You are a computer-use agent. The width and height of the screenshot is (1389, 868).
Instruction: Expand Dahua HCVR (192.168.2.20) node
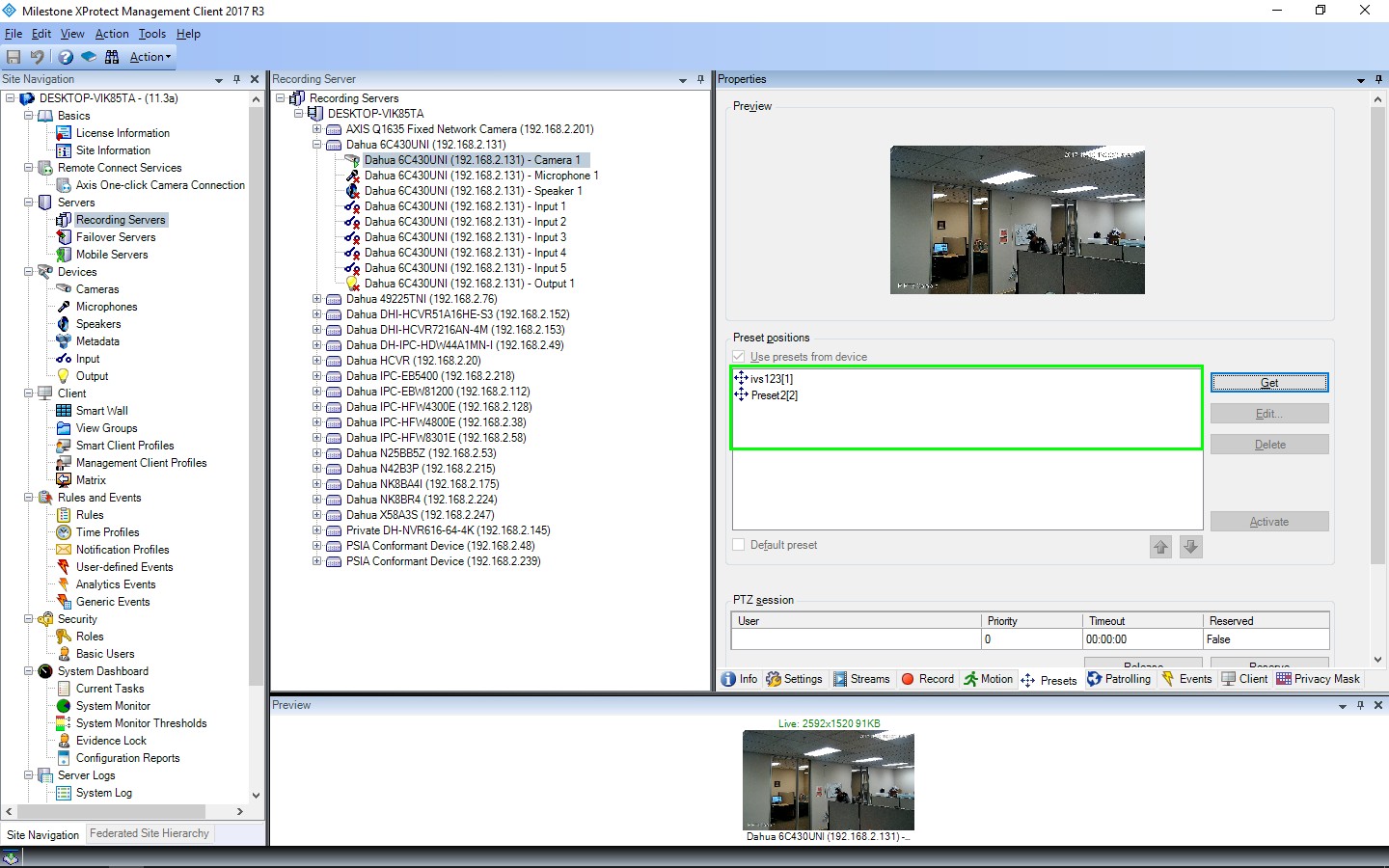316,361
